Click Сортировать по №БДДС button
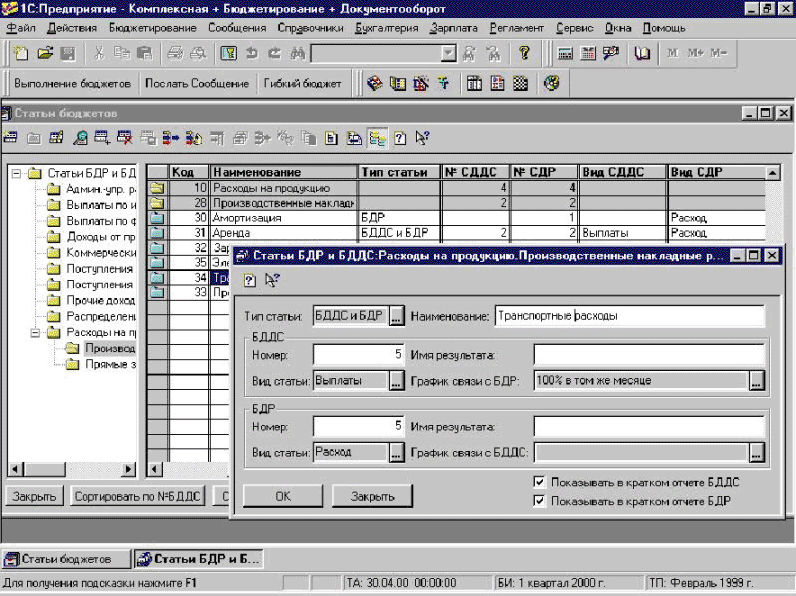The width and height of the screenshot is (796, 596). point(138,496)
